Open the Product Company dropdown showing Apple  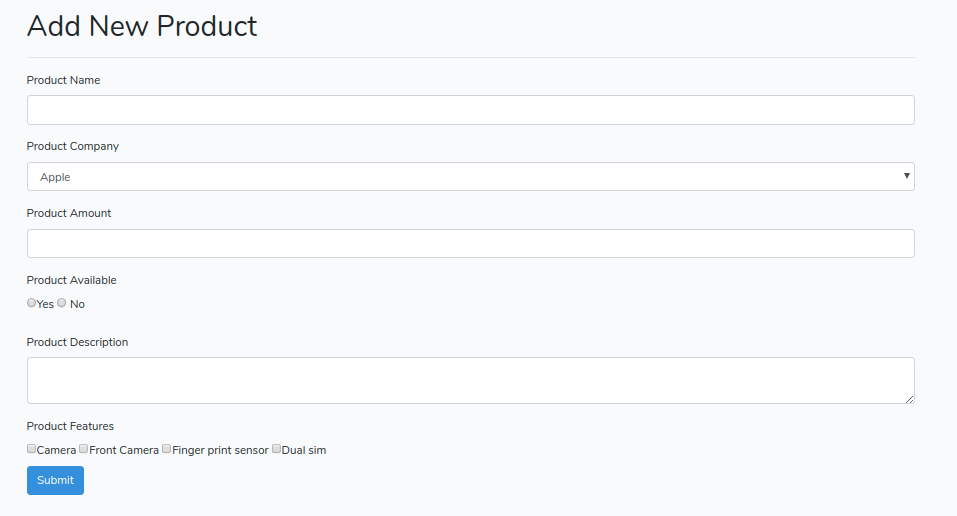[470, 177]
